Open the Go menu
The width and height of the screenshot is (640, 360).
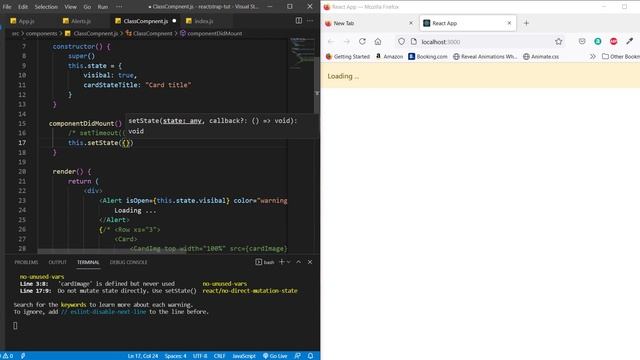point(87,7)
